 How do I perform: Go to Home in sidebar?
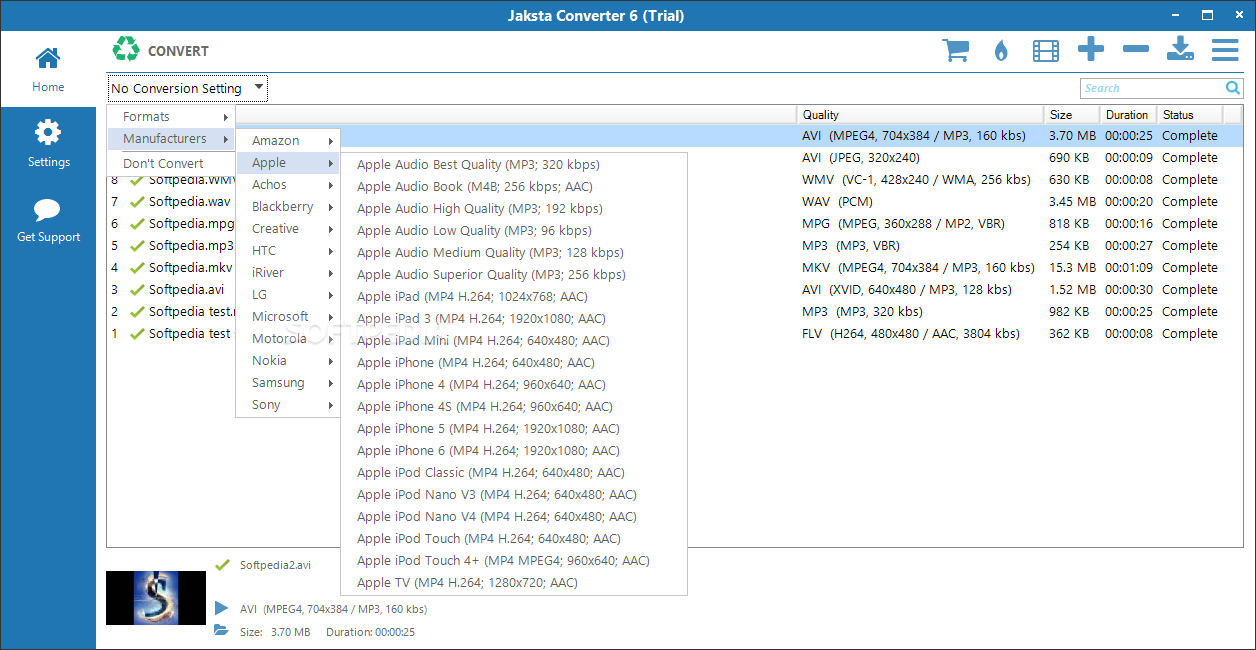click(x=48, y=69)
